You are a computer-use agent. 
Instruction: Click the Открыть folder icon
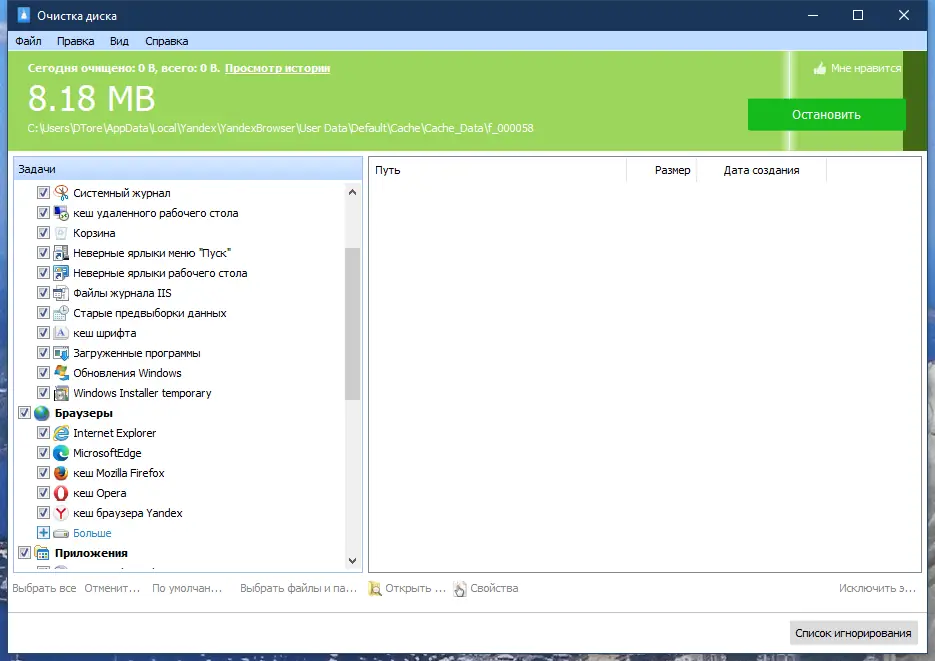(x=374, y=588)
